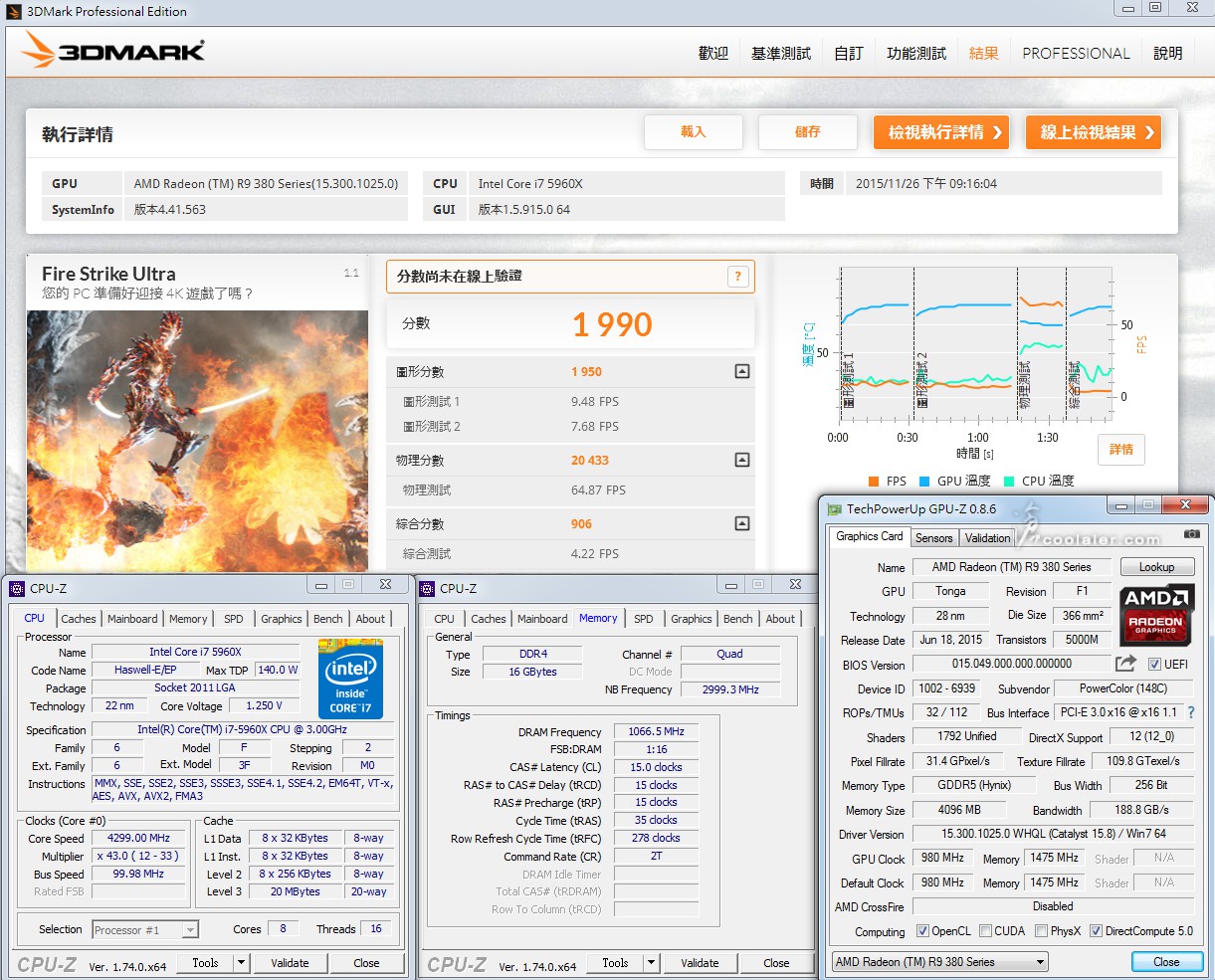Open the PROFESSIONAL tab
Image resolution: width=1215 pixels, height=980 pixels.
[1076, 54]
